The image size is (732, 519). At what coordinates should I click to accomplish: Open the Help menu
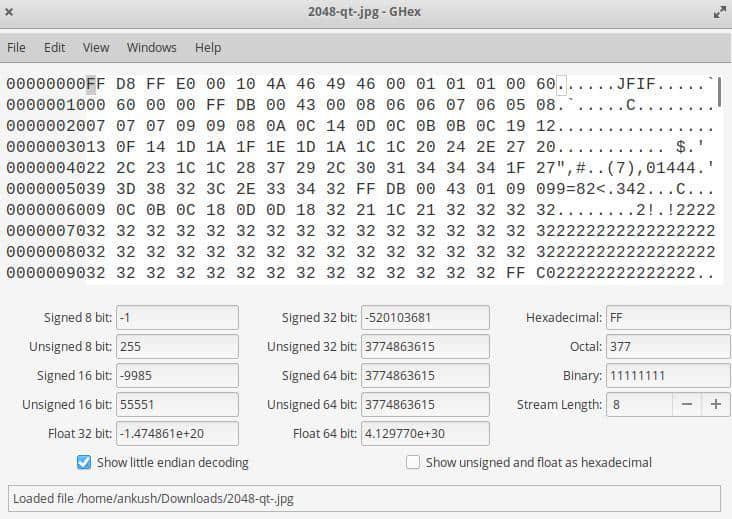[x=208, y=47]
